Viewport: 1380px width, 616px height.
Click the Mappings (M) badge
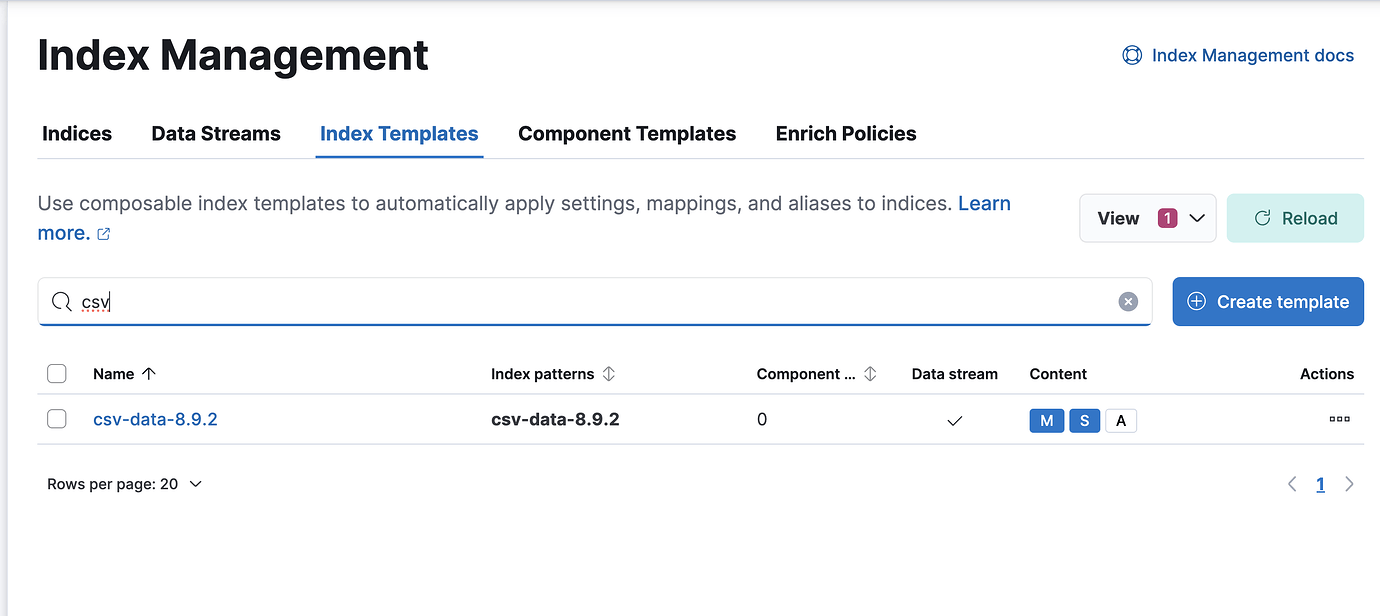click(1046, 421)
